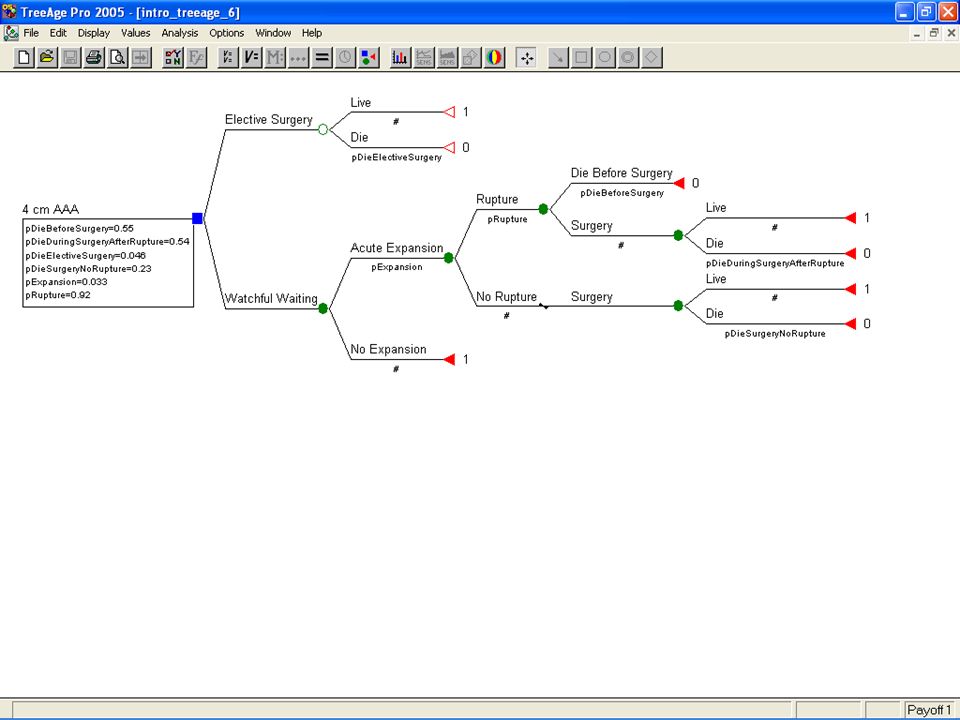This screenshot has width=960, height=720.
Task: Click the grayed Fx function icon
Action: [x=197, y=58]
